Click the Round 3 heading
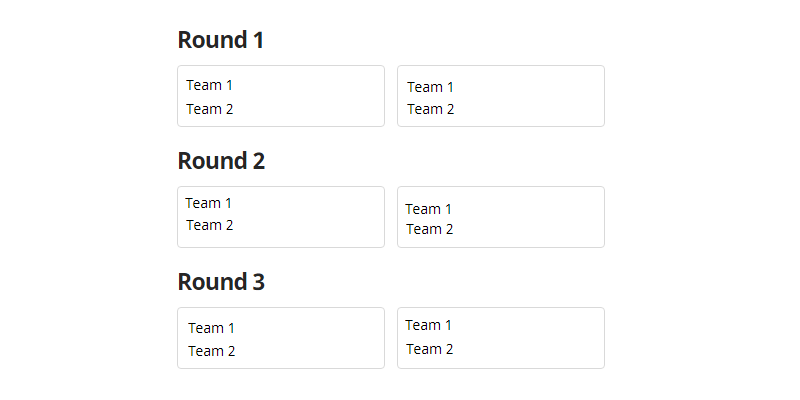This screenshot has width=800, height=400. click(221, 282)
